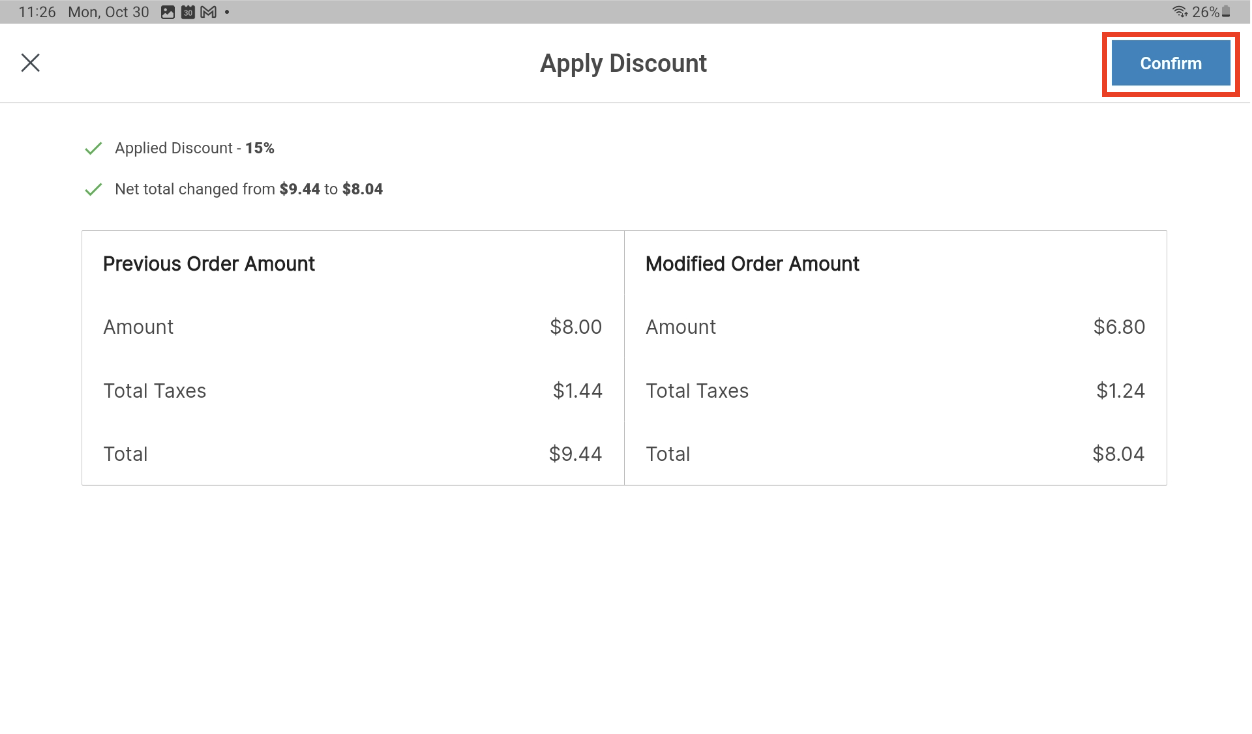This screenshot has width=1252, height=734.
Task: Tap the battery icon in status bar
Action: click(x=1226, y=12)
